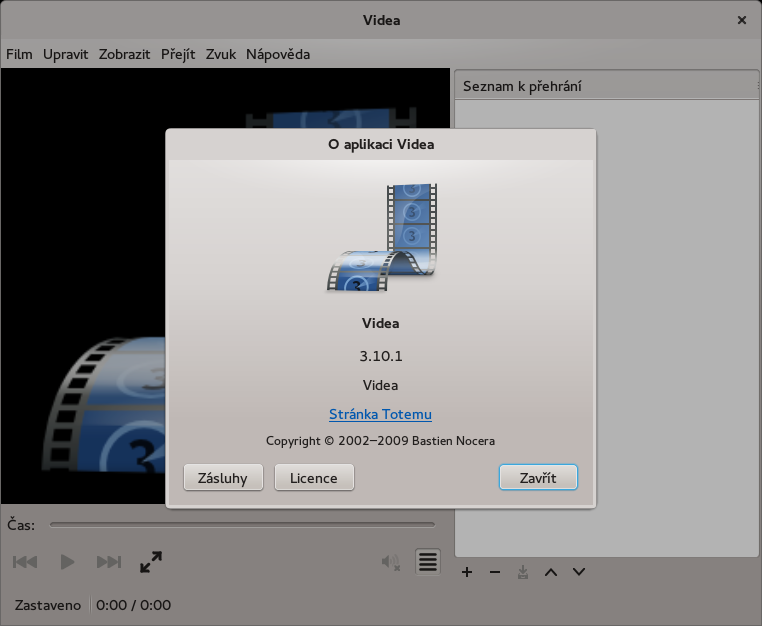
Task: Open the Stránka Totemu link
Action: click(381, 414)
